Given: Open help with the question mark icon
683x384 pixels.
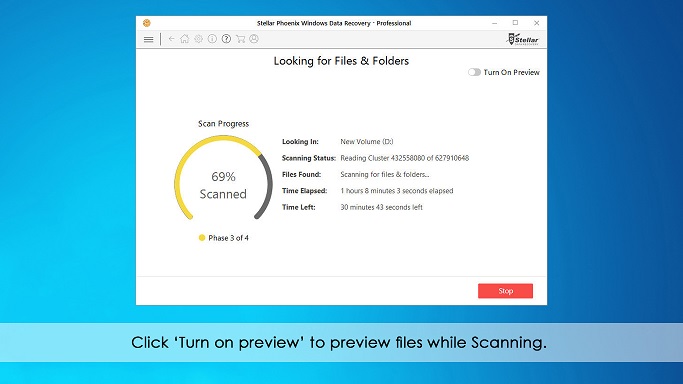Looking at the screenshot, I should click(226, 39).
